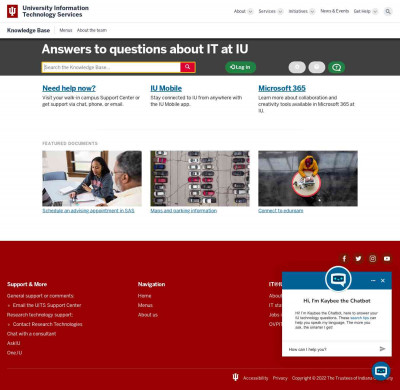Minimize the Kaybee chatbot window
400x390 pixels.
[x=373, y=281]
